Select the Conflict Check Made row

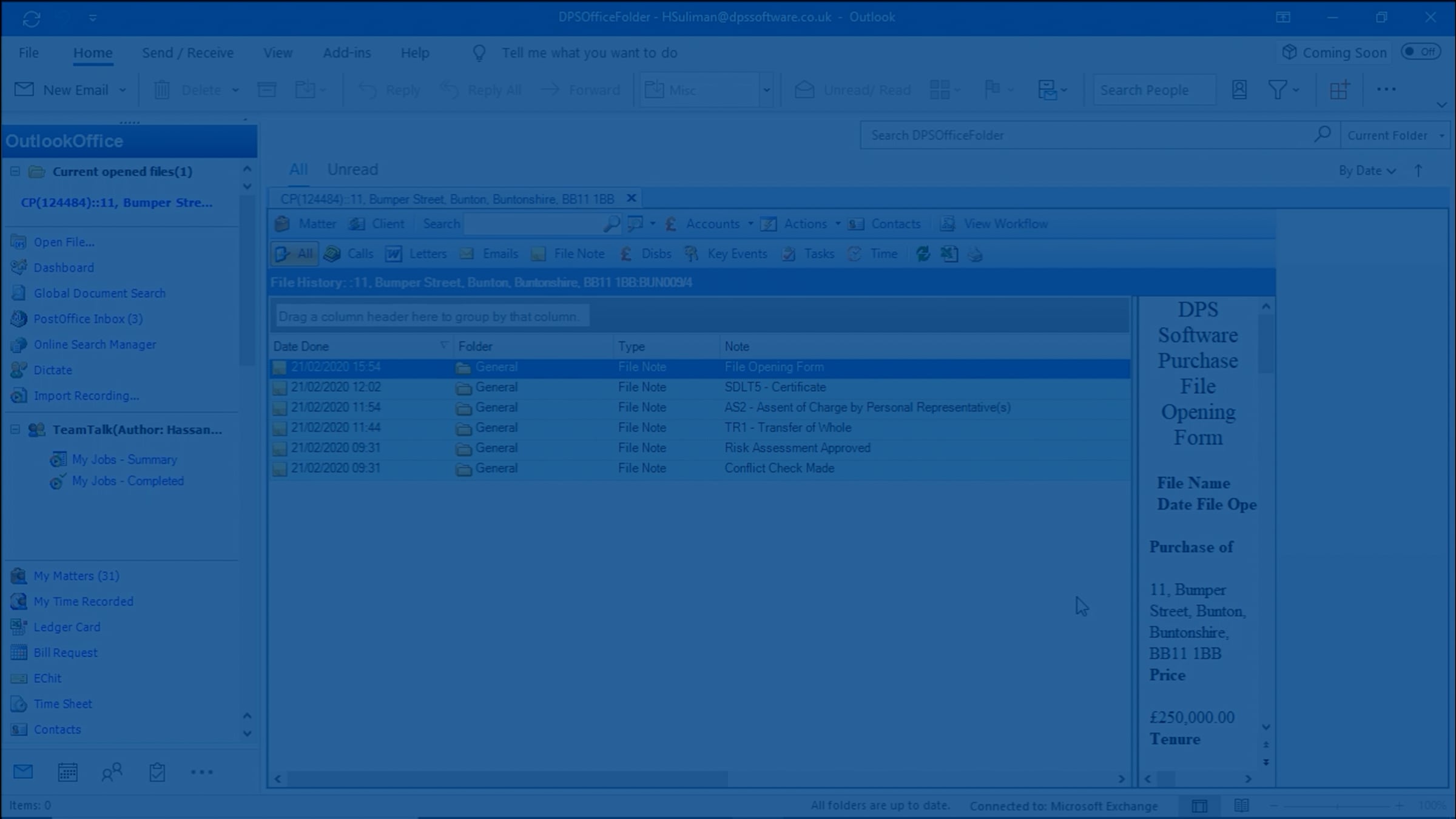[699, 468]
